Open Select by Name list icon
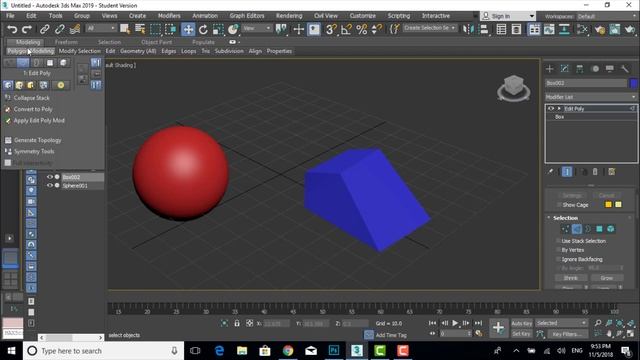Screen dimensions: 640x360 click(140, 29)
